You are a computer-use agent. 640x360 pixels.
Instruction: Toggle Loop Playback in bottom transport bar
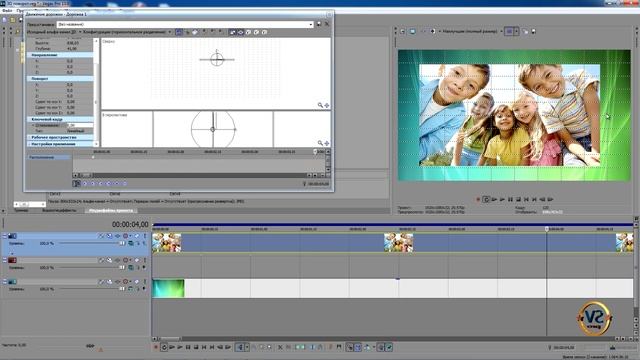164,347
